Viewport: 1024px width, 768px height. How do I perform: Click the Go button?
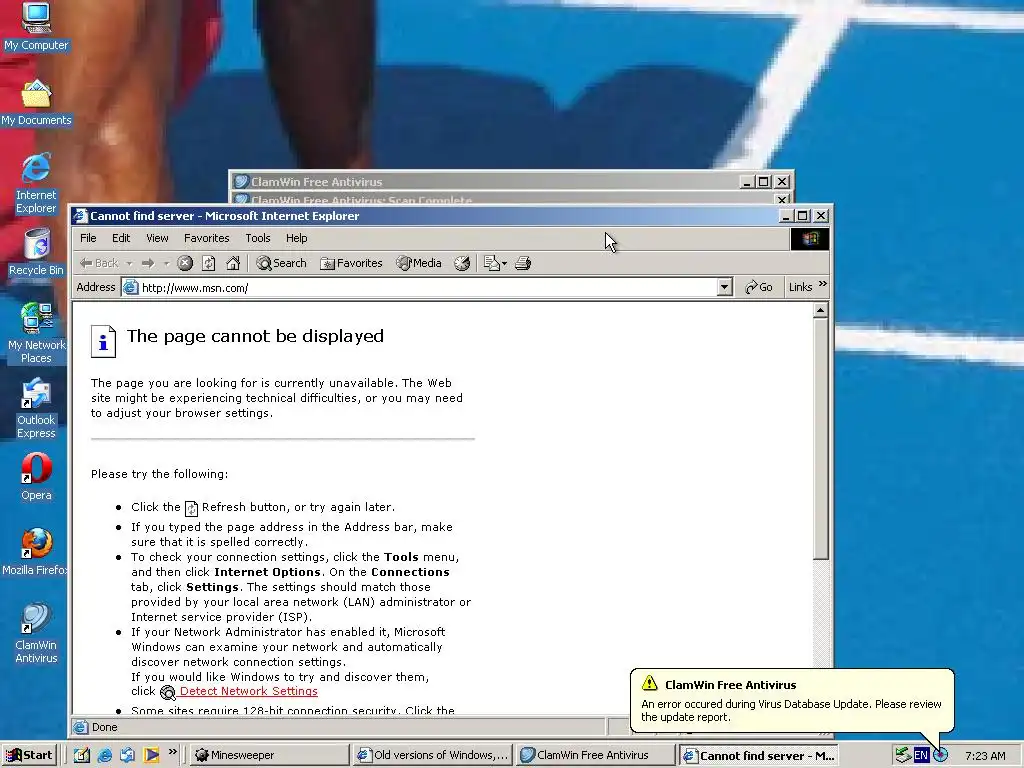[x=759, y=287]
